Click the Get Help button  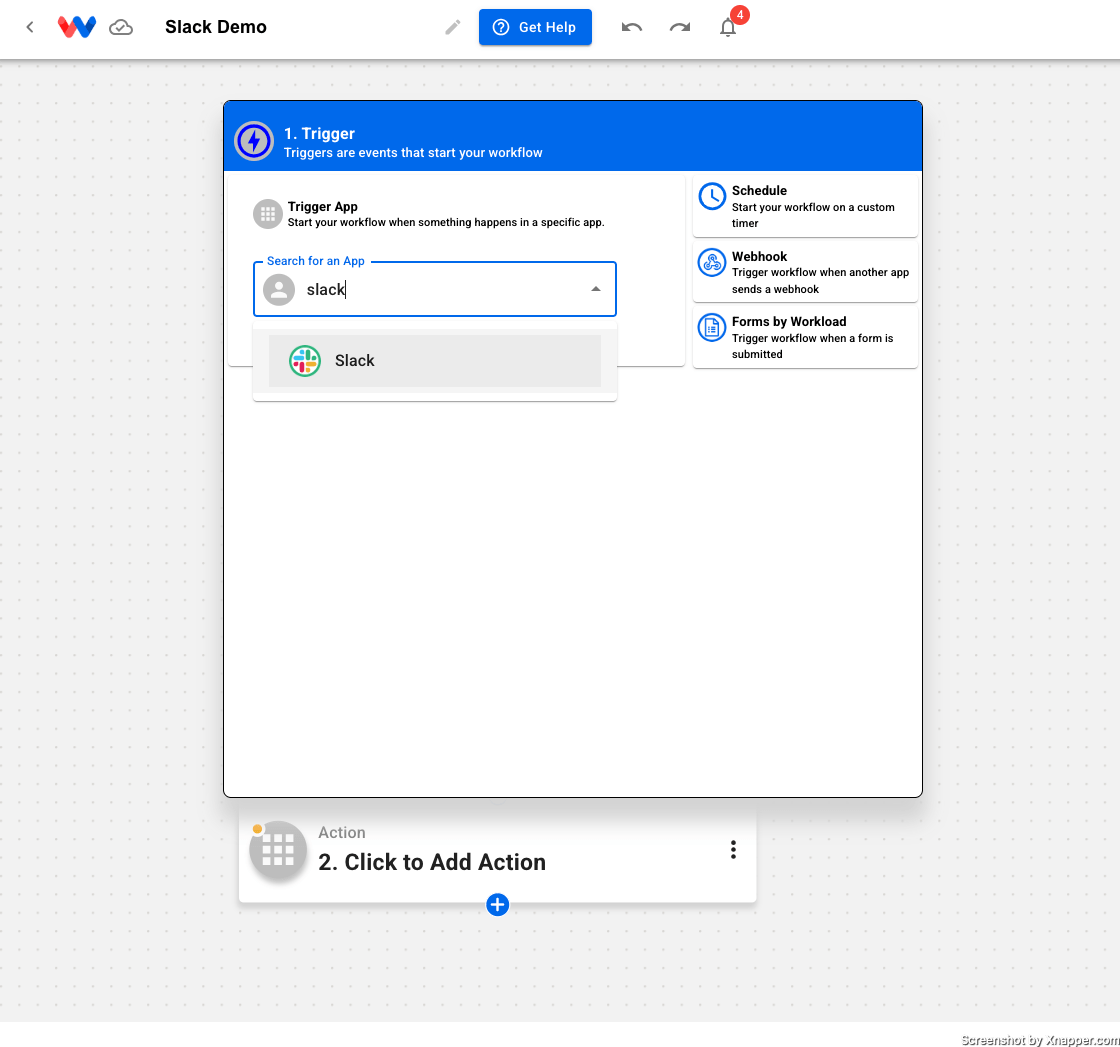(535, 27)
